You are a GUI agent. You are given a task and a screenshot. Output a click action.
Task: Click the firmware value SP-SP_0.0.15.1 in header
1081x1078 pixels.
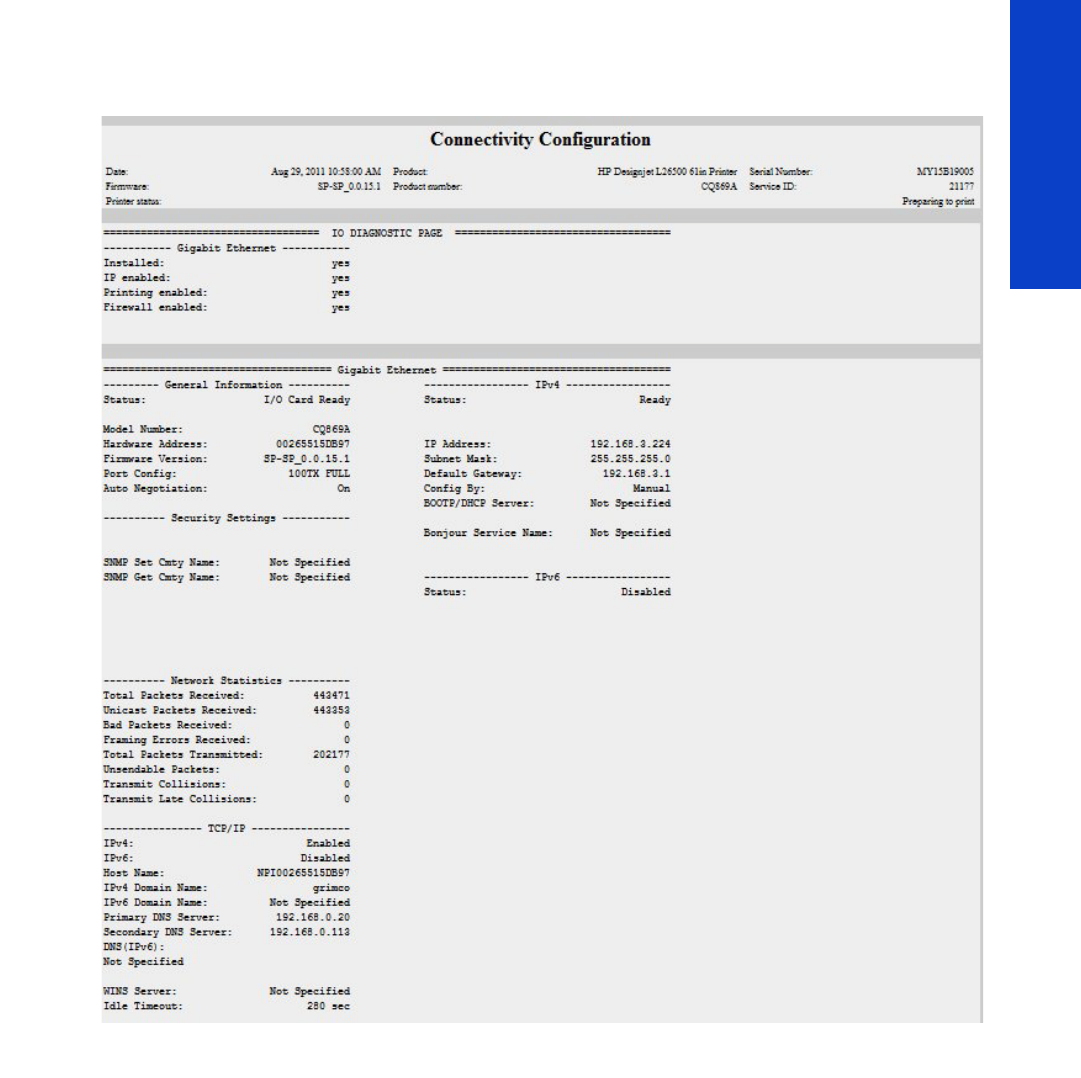(349, 187)
